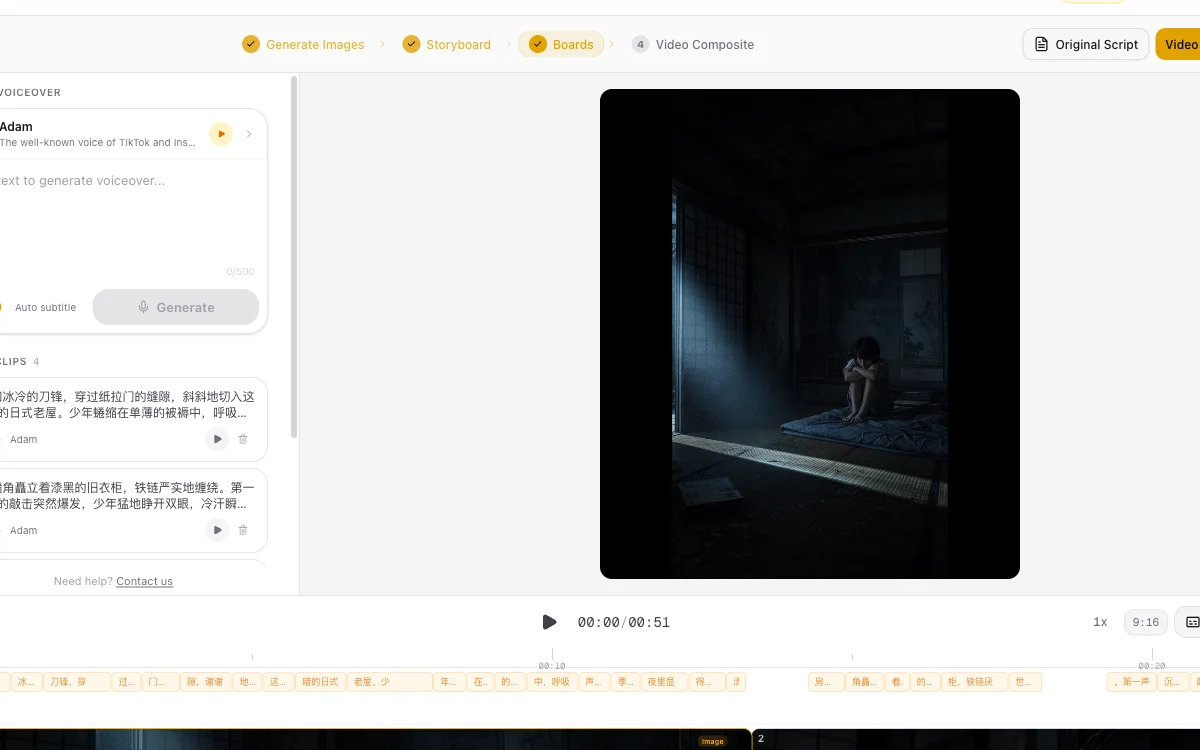Screen dimensions: 1200x750
Task: Select the Boards step
Action: point(561,44)
